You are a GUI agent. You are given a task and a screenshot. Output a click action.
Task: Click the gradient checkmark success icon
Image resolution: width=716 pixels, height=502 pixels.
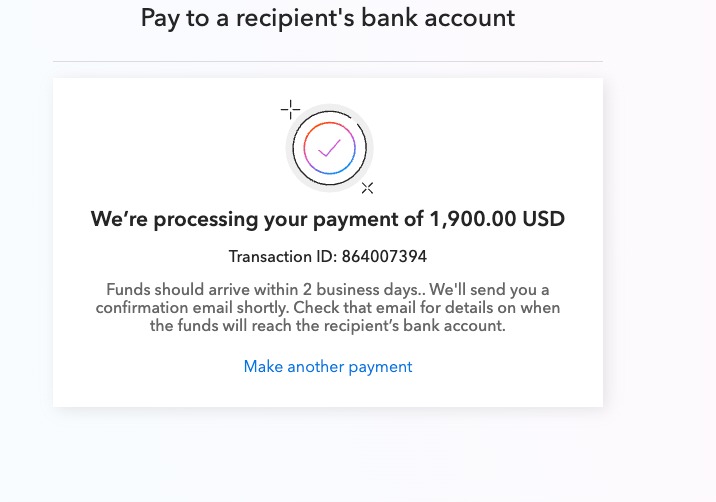[329, 148]
